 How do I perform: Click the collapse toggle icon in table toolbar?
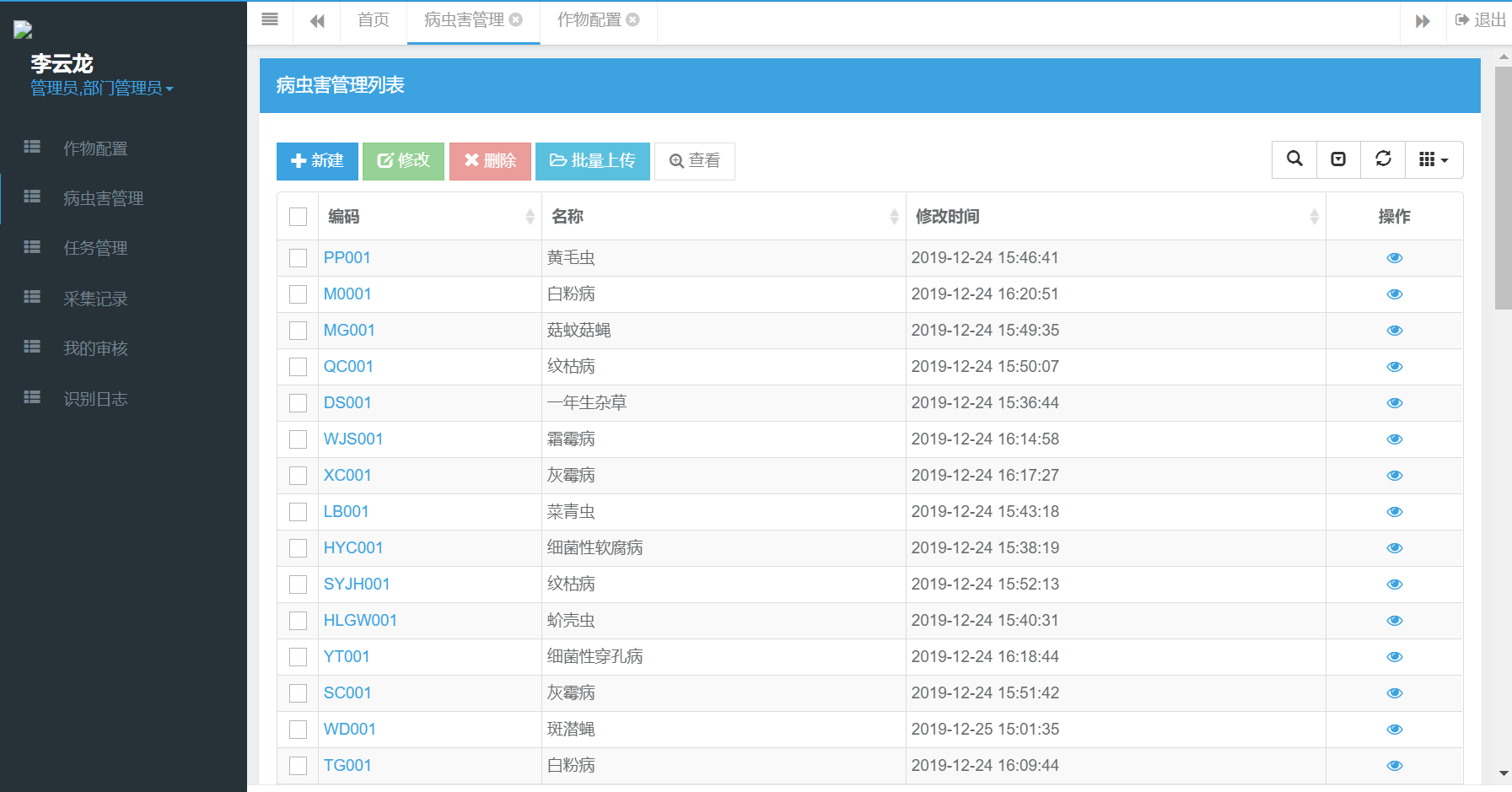(1338, 159)
